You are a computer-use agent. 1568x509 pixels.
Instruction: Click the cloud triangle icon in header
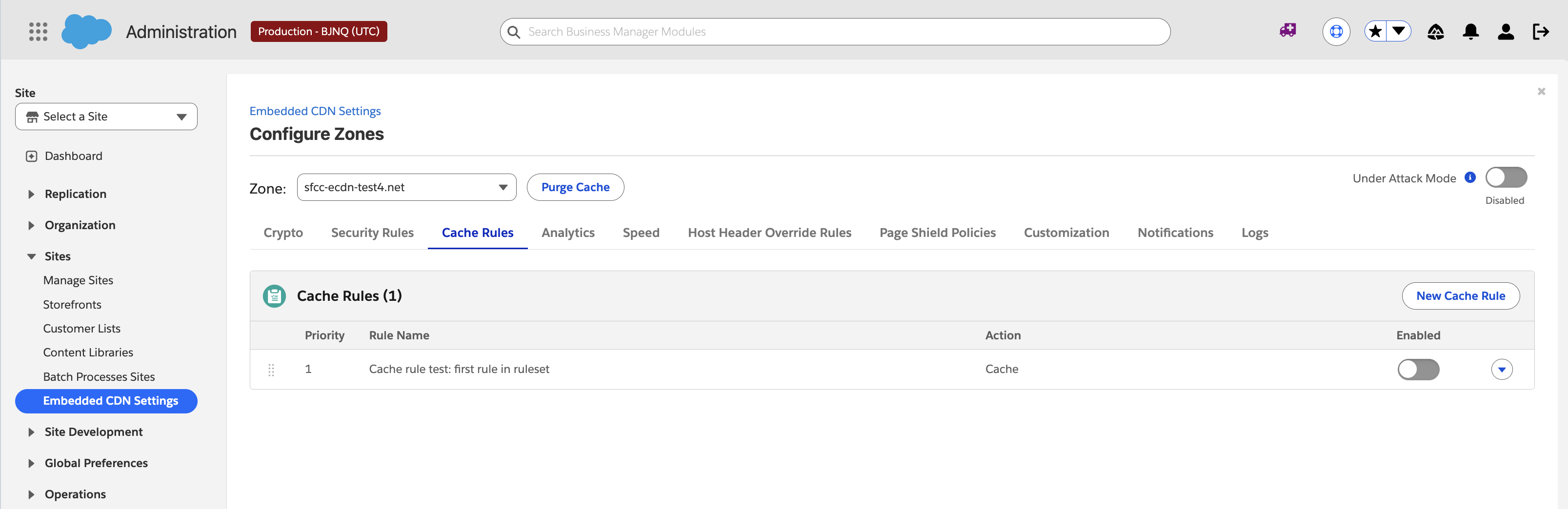[1435, 32]
